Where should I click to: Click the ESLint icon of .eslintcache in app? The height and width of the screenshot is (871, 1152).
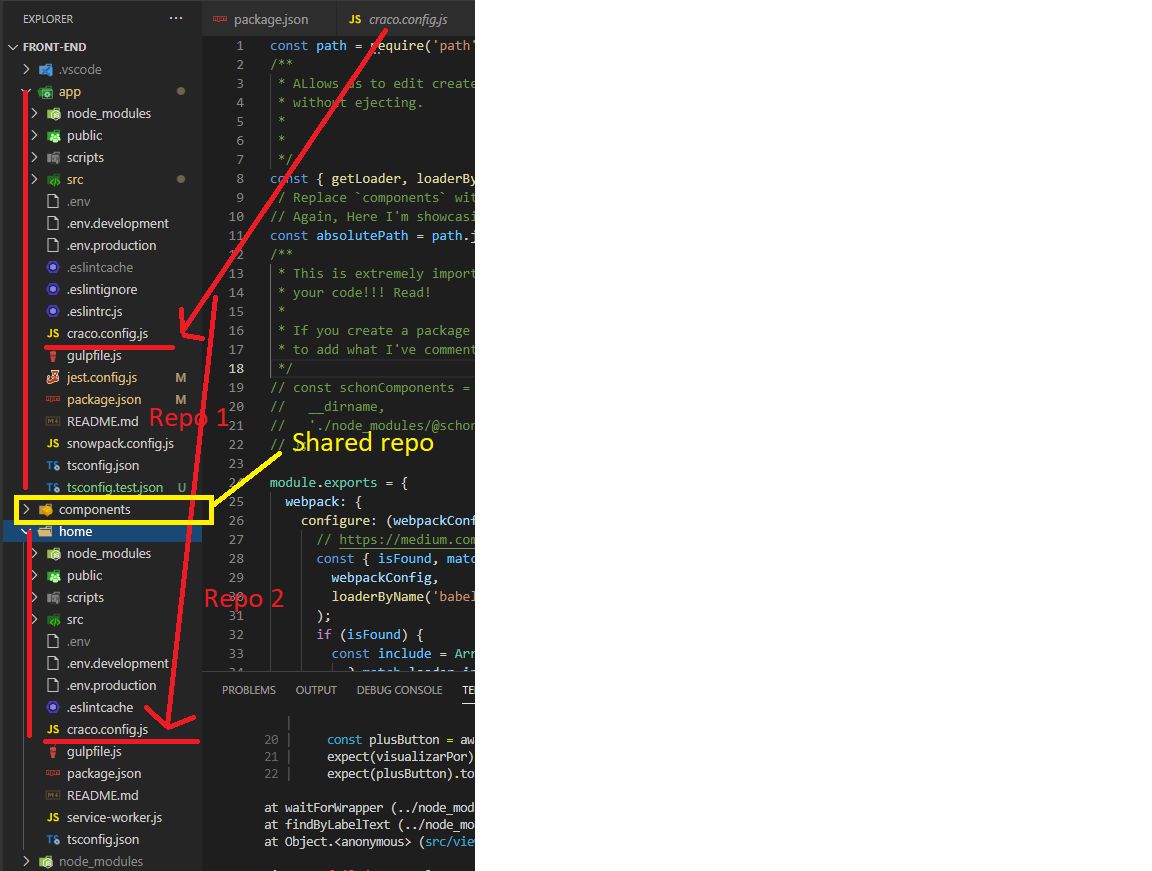[x=53, y=267]
